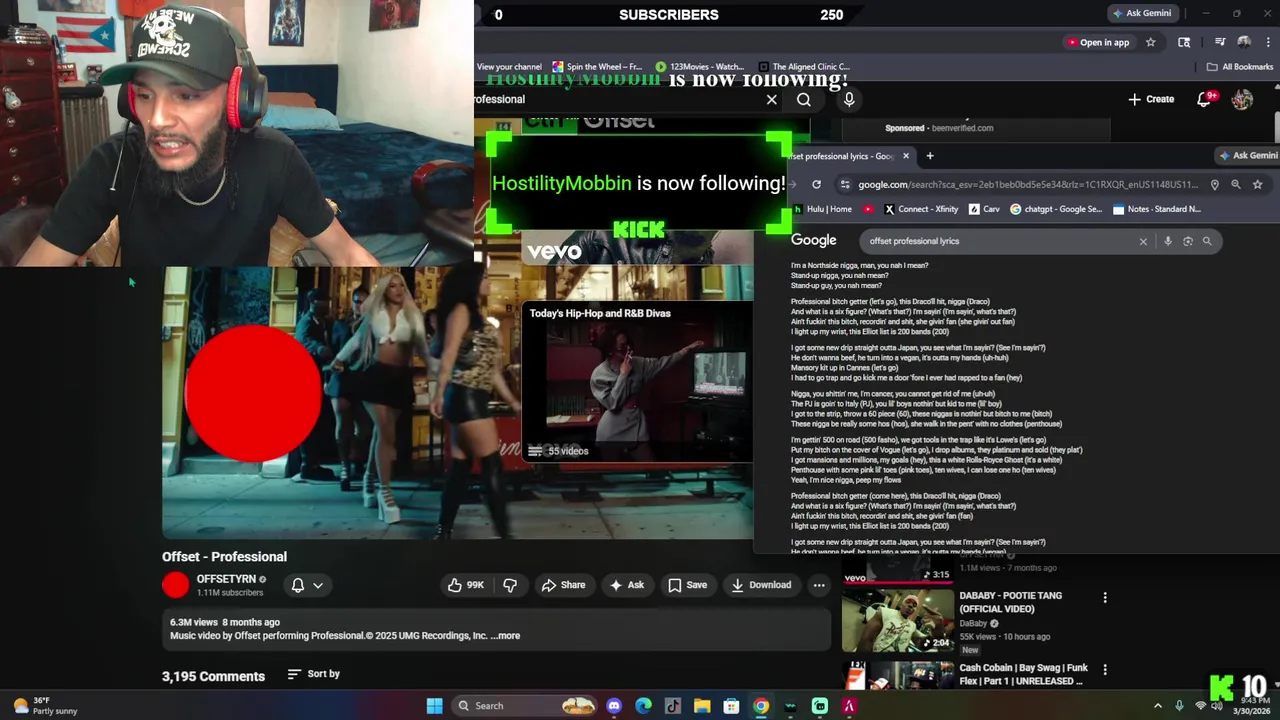The image size is (1280, 720).
Task: Open the media control icon in Chrome toolbar
Action: pos(1219,42)
